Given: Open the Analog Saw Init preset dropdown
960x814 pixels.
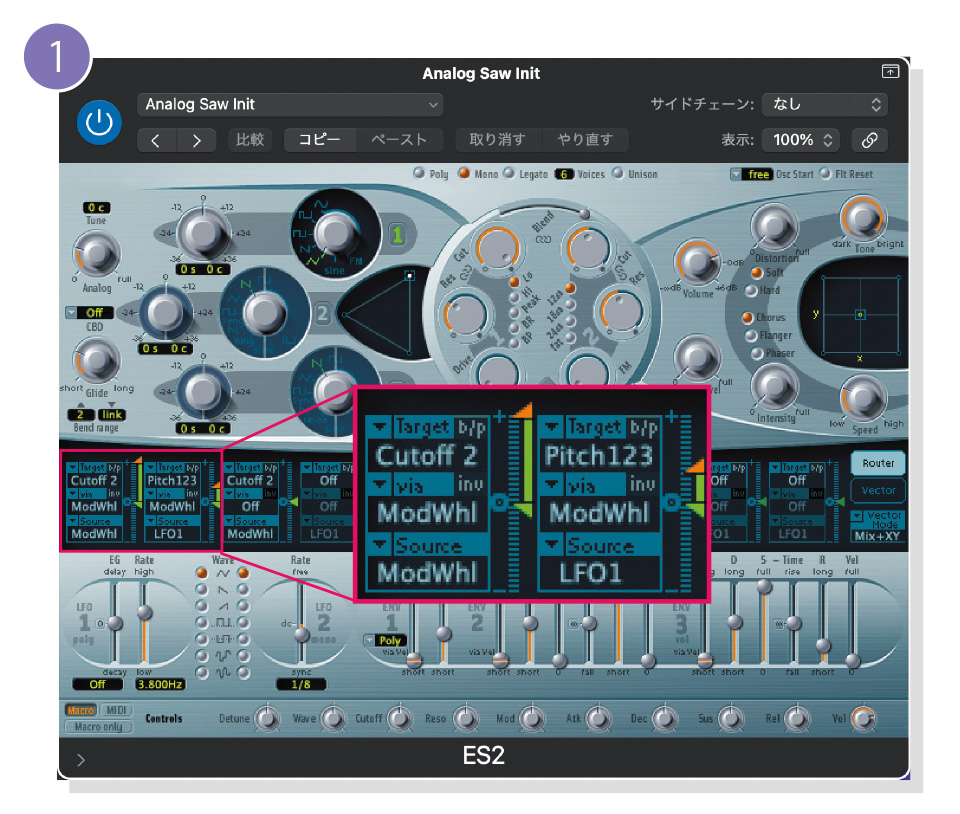Looking at the screenshot, I should (x=290, y=105).
